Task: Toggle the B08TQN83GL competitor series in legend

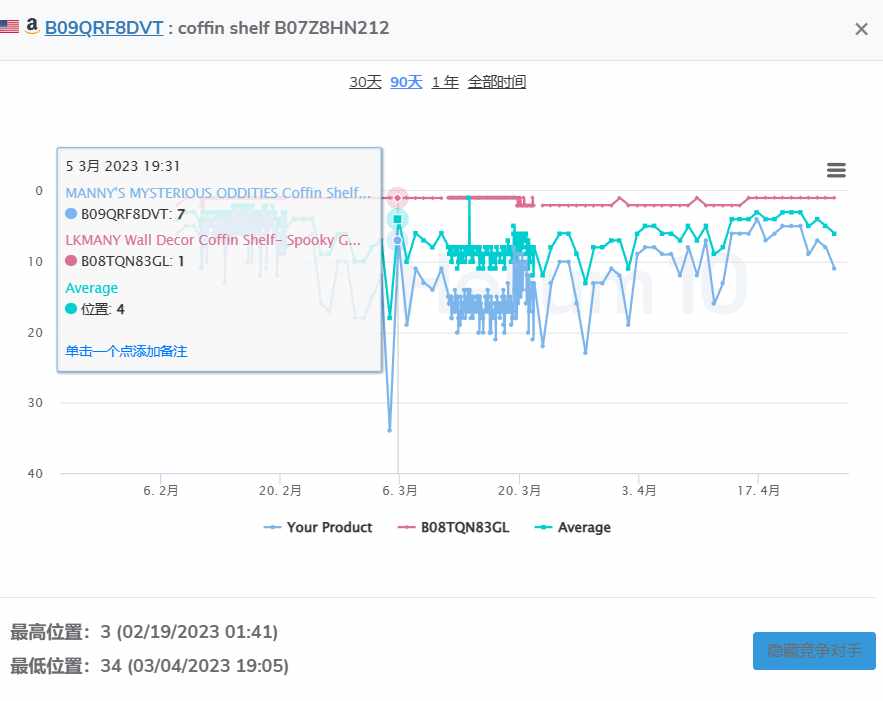Action: coord(453,528)
